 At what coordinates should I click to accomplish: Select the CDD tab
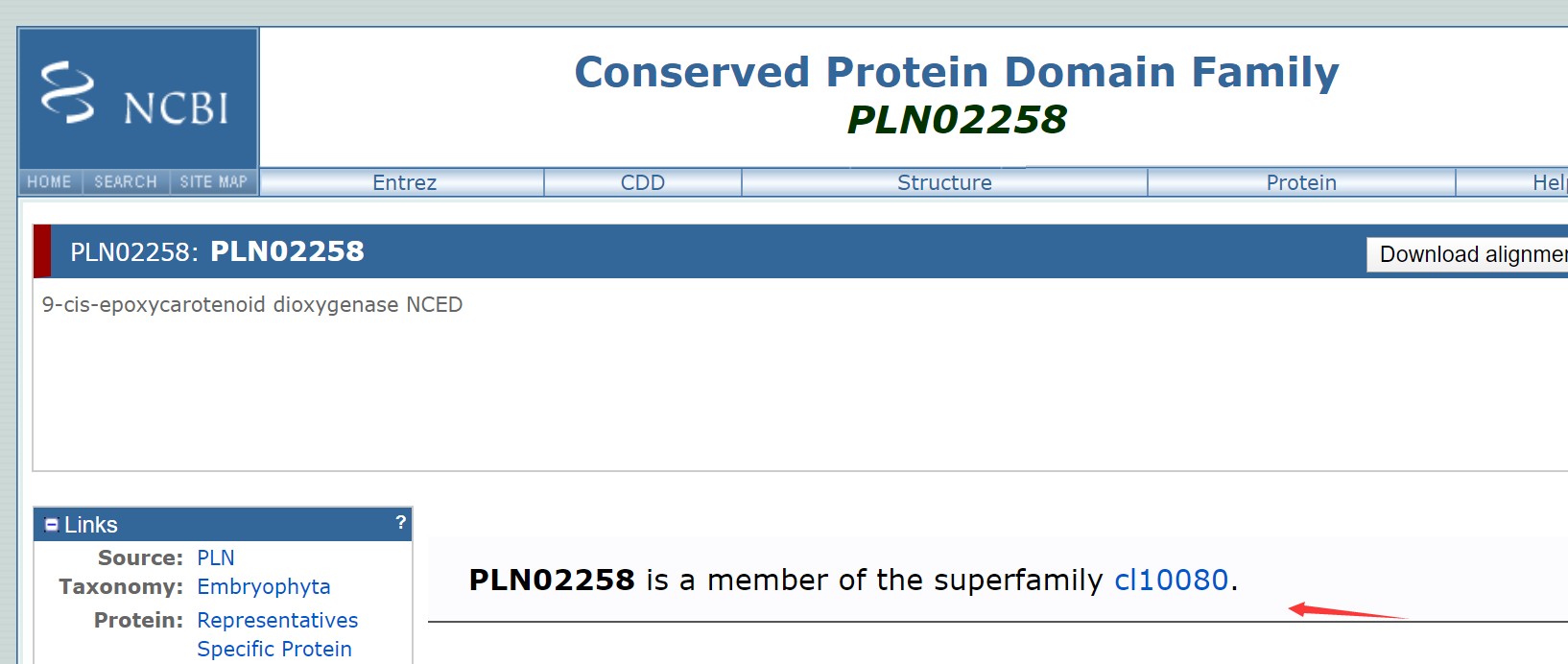point(643,182)
